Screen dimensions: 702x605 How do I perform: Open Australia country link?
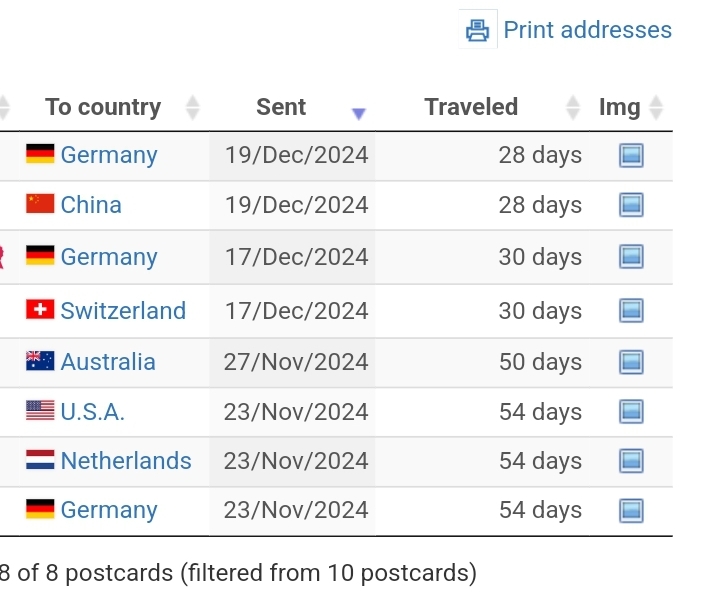tap(108, 362)
